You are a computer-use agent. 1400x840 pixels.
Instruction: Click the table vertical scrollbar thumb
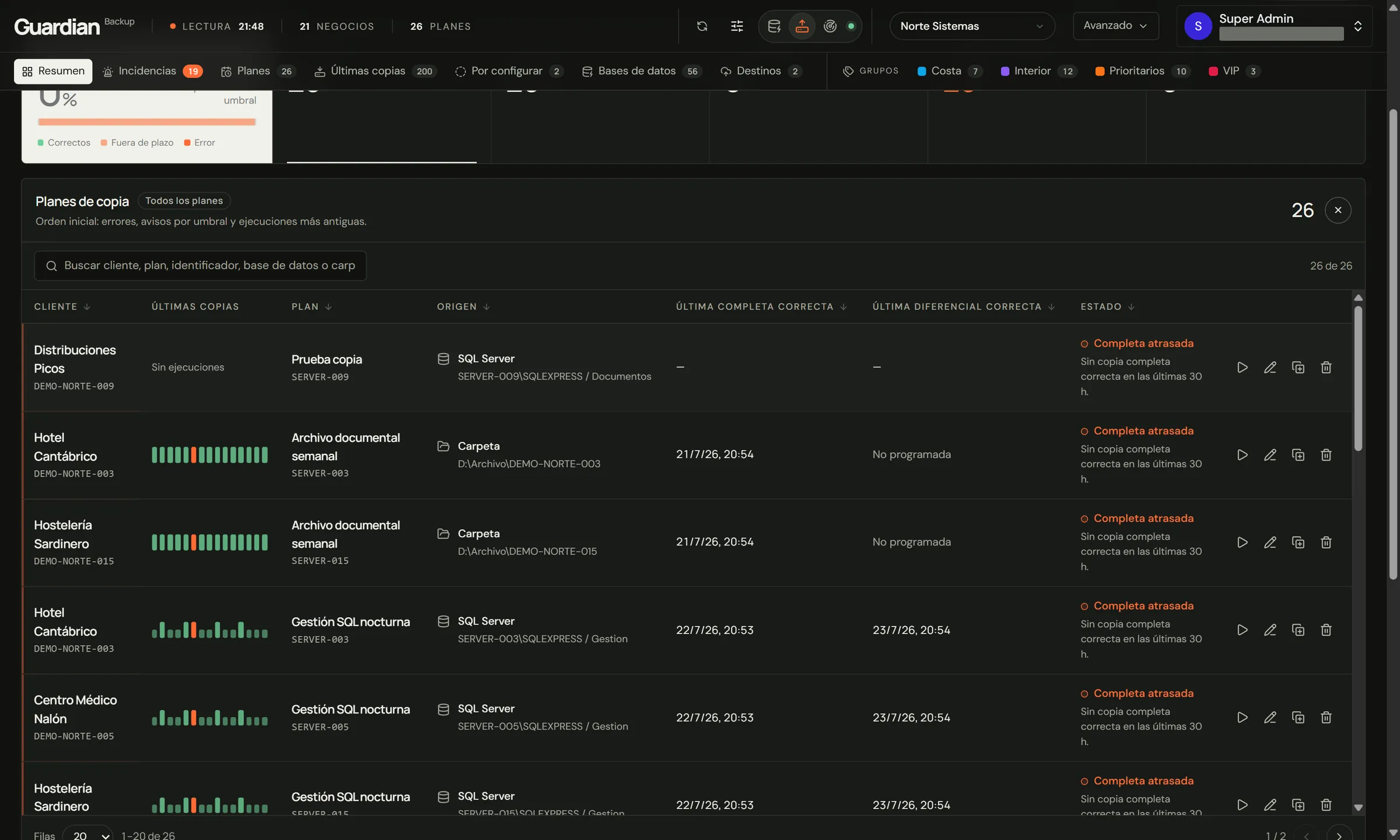coord(1358,378)
